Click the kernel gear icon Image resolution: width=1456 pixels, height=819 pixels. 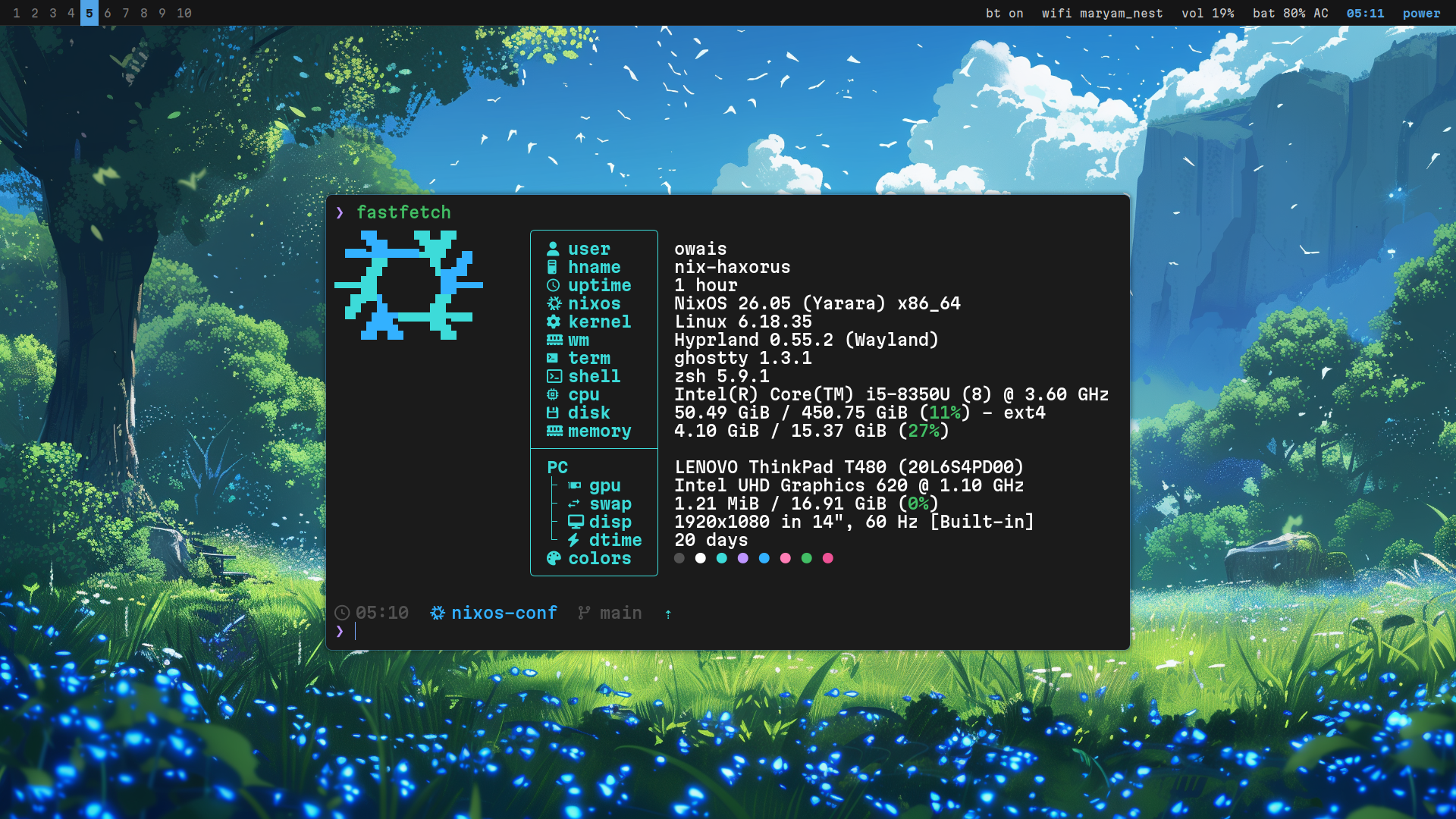[x=554, y=322]
